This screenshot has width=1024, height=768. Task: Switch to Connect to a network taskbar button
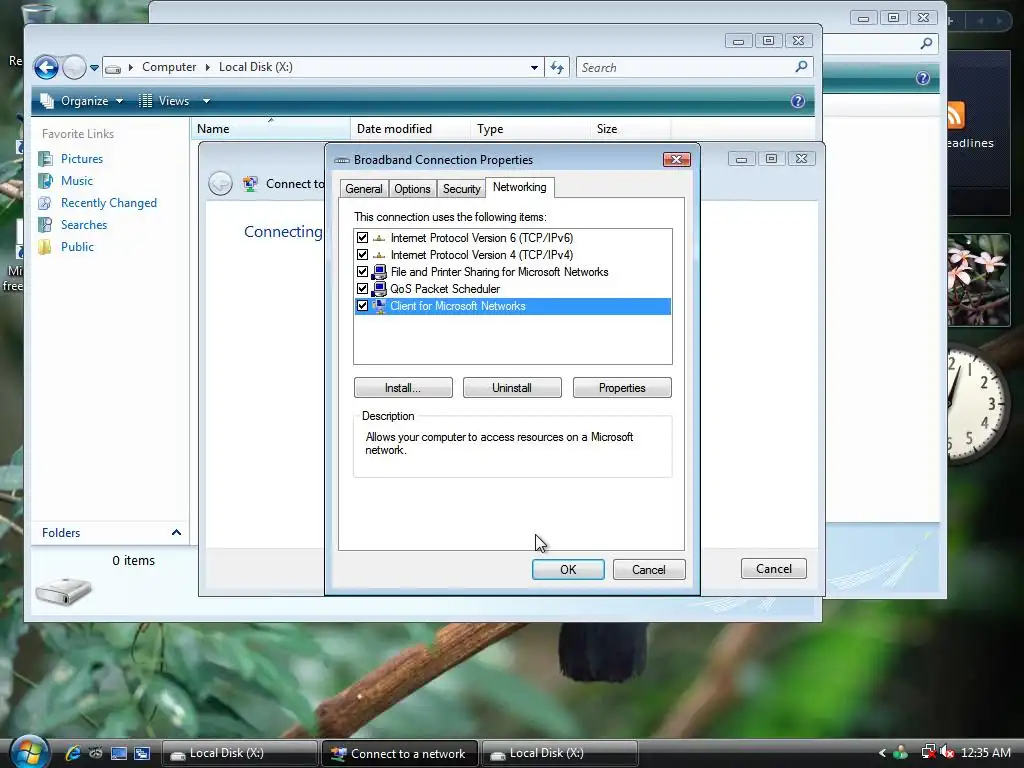pyautogui.click(x=400, y=754)
